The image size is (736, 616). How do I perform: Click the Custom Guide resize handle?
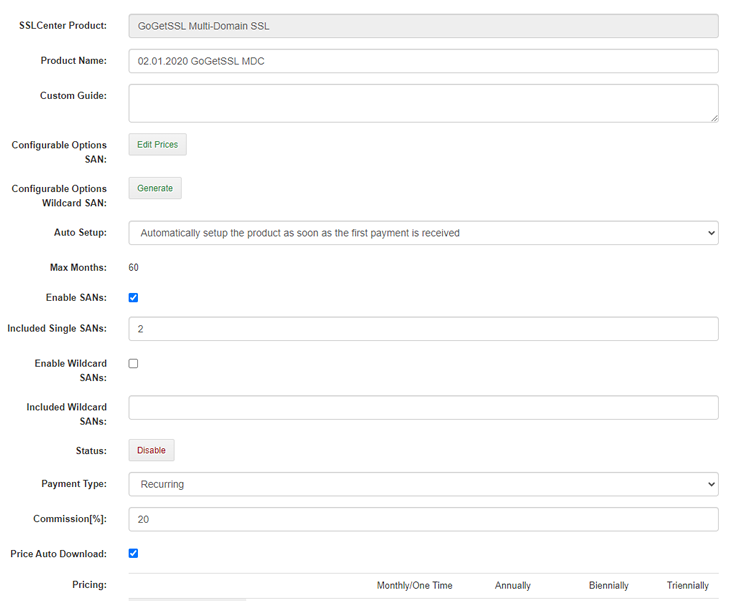coord(714,118)
